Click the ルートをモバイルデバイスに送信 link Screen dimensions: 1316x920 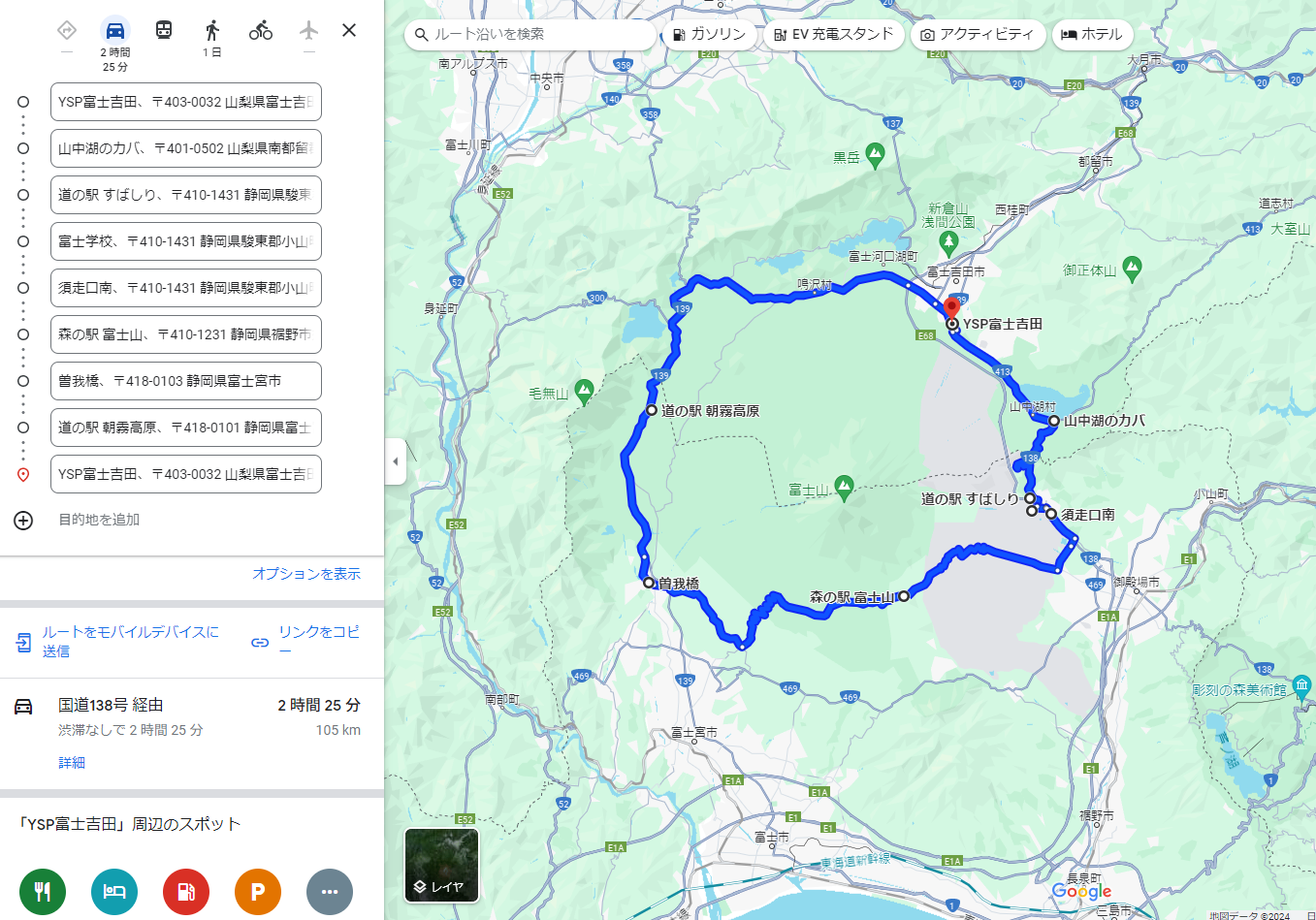(x=130, y=641)
